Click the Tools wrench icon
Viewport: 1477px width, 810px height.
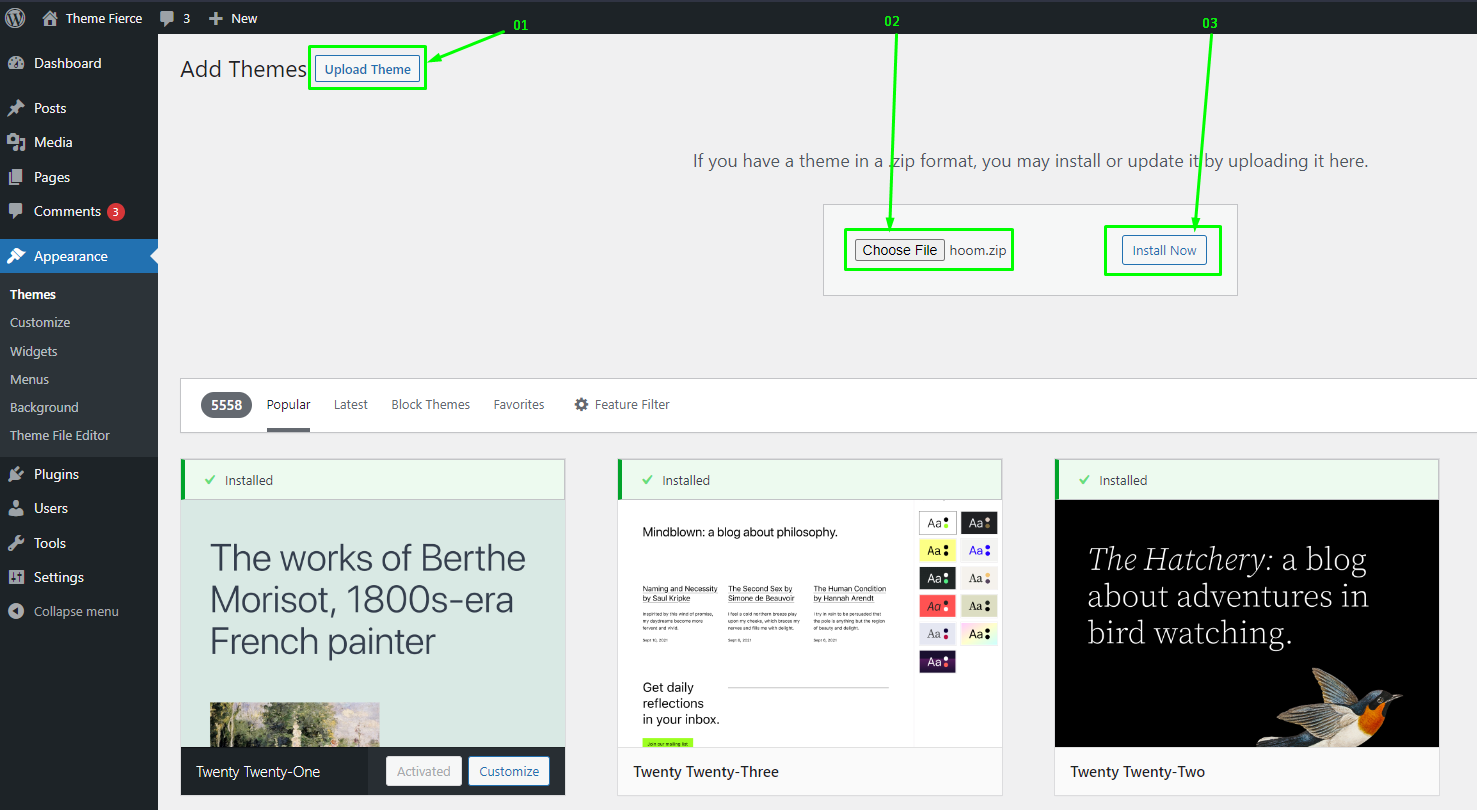point(16,543)
